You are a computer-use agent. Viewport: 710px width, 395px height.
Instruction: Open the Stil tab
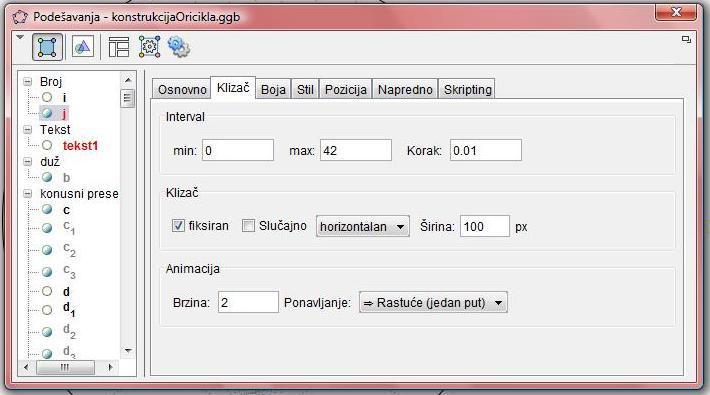tap(305, 89)
